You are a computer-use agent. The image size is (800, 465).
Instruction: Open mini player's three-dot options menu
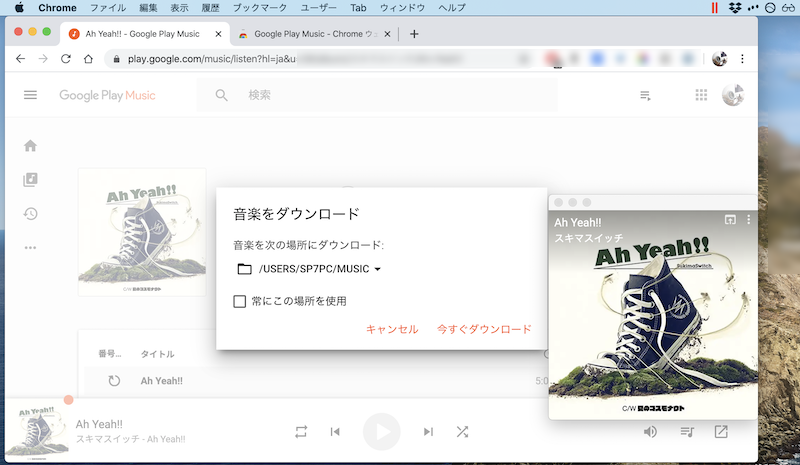point(748,219)
